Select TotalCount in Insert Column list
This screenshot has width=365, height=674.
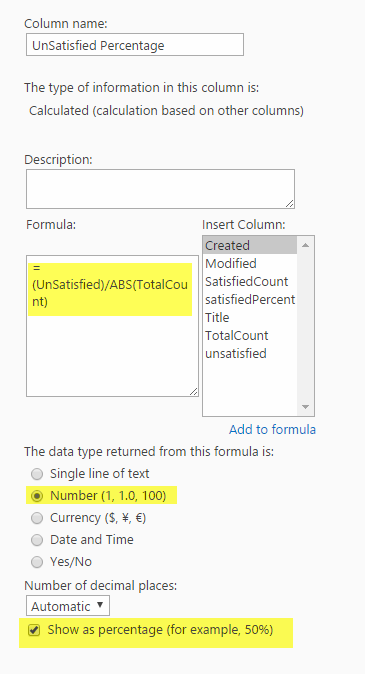coord(250,336)
